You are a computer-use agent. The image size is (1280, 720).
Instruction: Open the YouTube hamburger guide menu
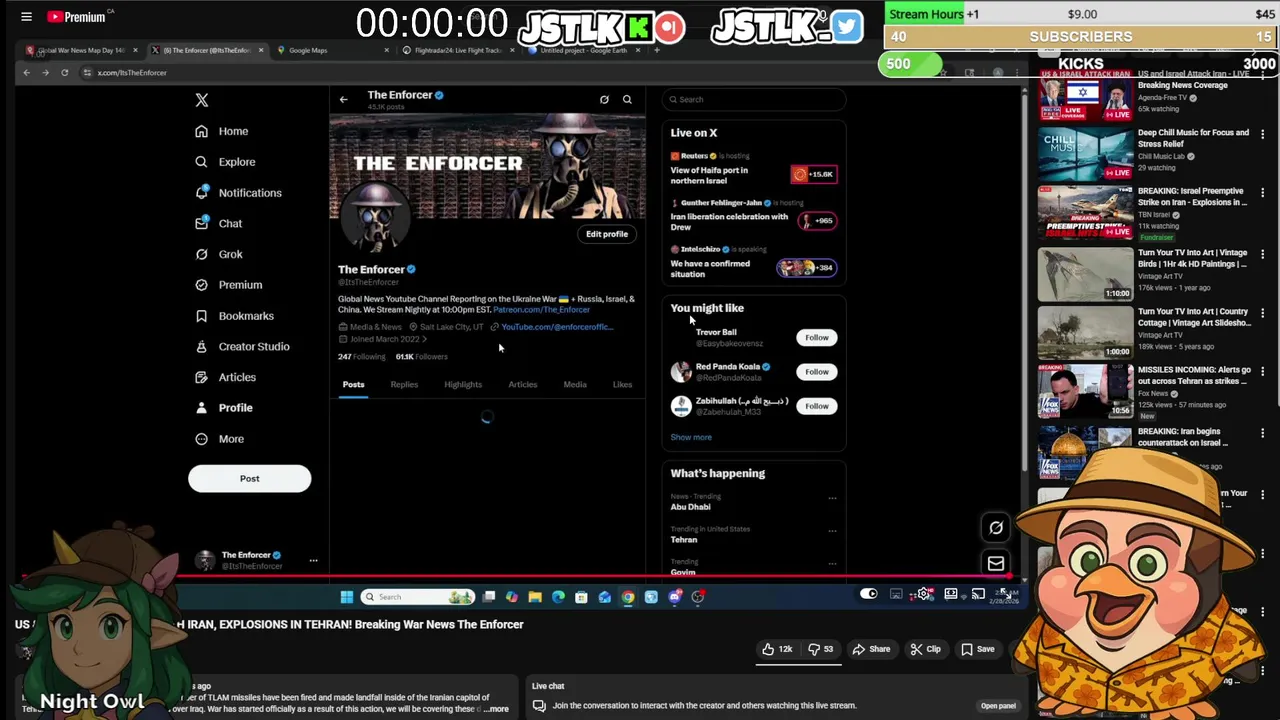tap(26, 17)
